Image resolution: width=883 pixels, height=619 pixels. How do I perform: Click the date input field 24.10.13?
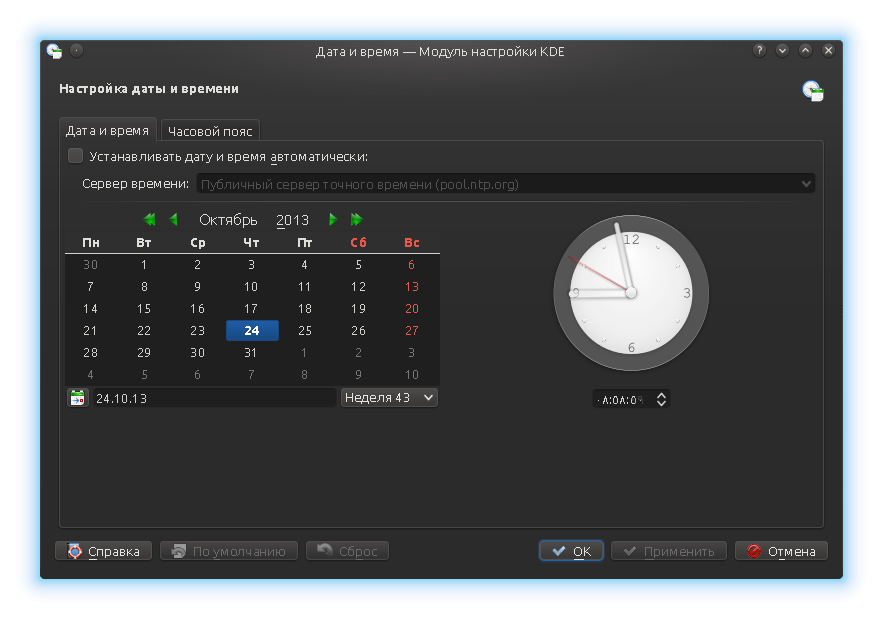215,398
